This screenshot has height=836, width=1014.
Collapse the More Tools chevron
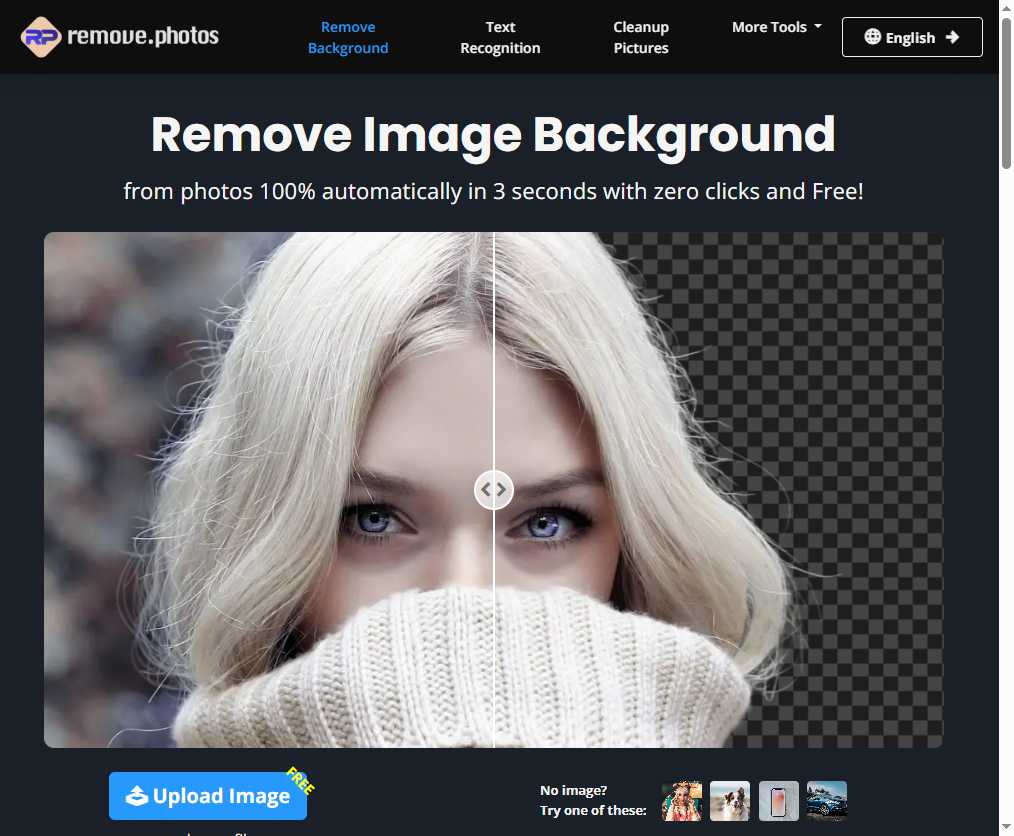tap(818, 27)
